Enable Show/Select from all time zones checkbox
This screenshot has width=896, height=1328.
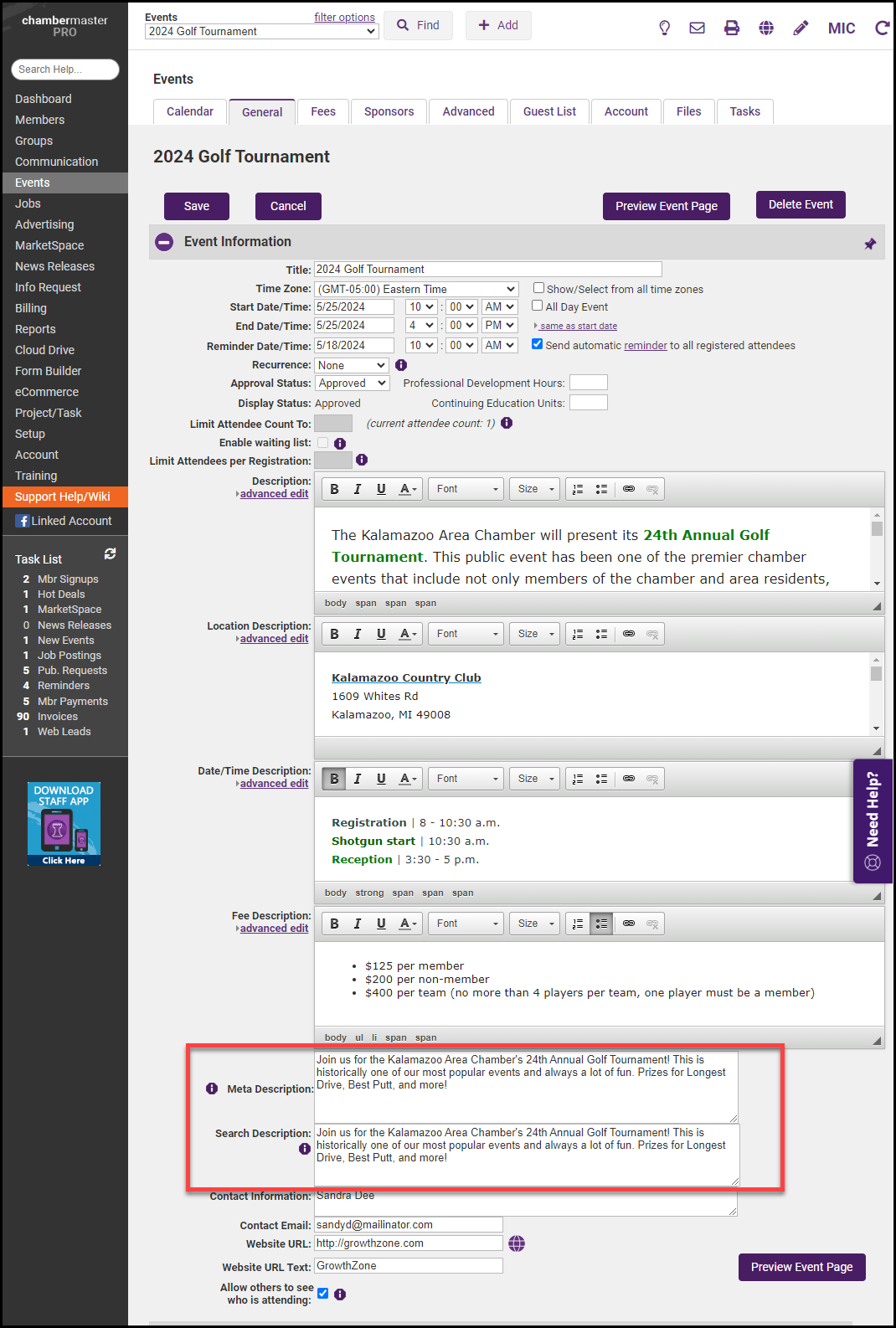coord(539,288)
